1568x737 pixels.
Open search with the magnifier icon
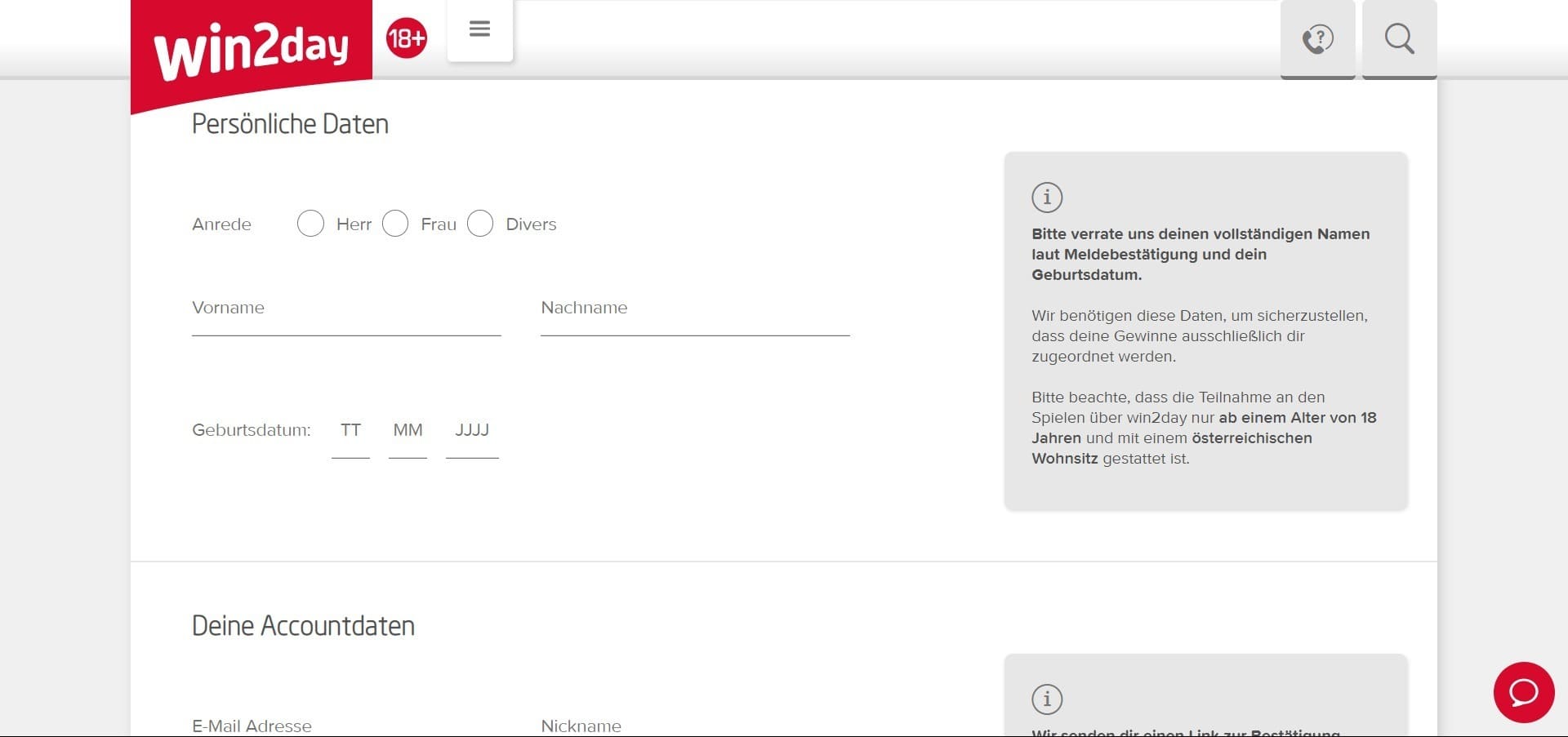click(x=1399, y=38)
